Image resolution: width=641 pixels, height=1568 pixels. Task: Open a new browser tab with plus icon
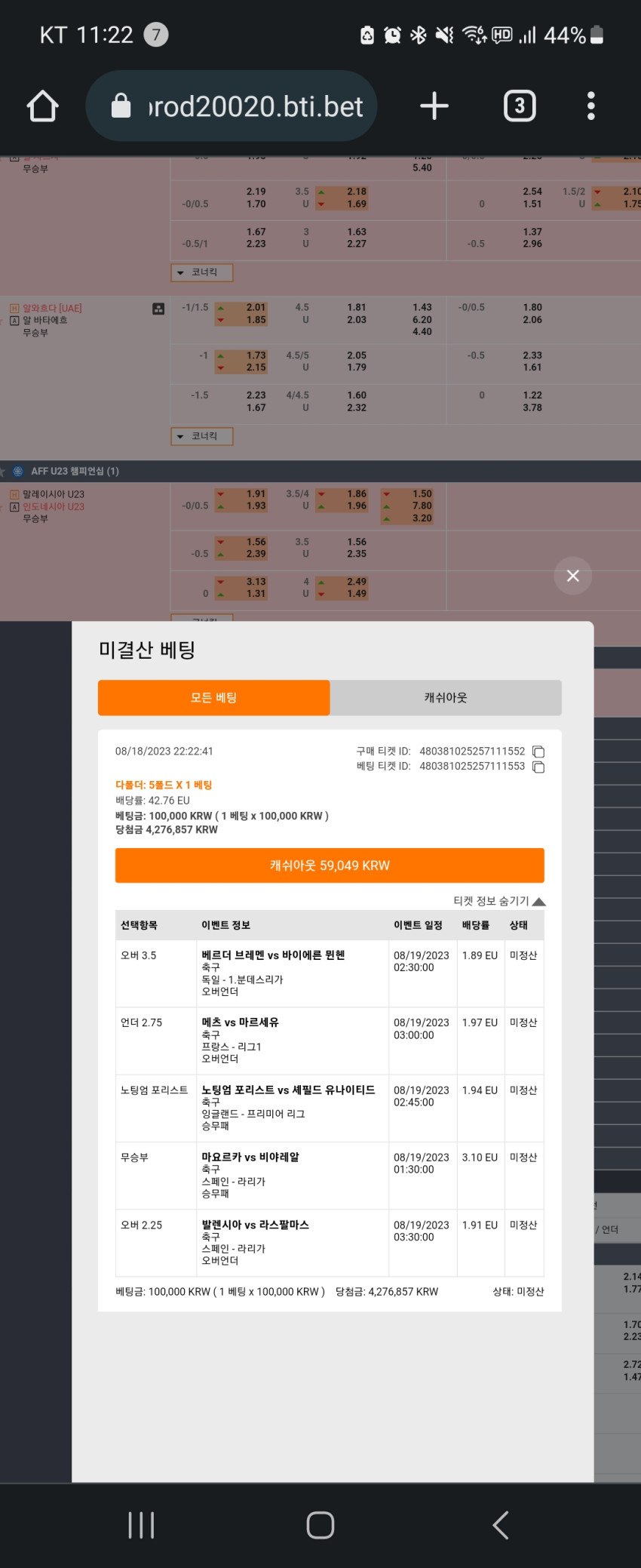434,106
